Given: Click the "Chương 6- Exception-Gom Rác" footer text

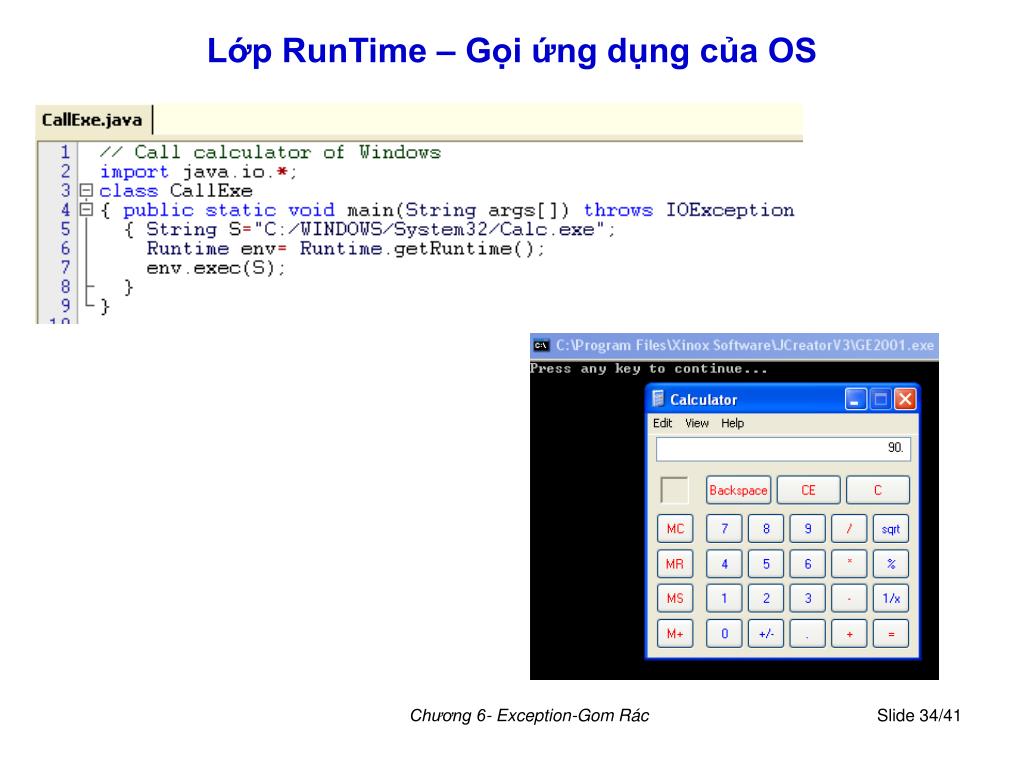Looking at the screenshot, I should point(529,716).
